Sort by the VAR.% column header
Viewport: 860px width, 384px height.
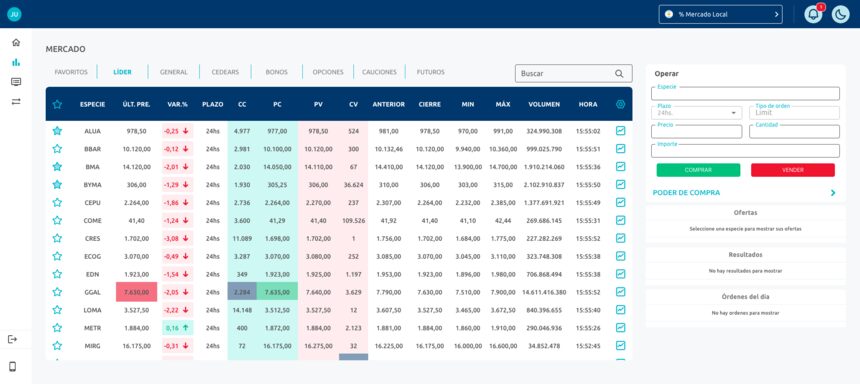tap(177, 104)
